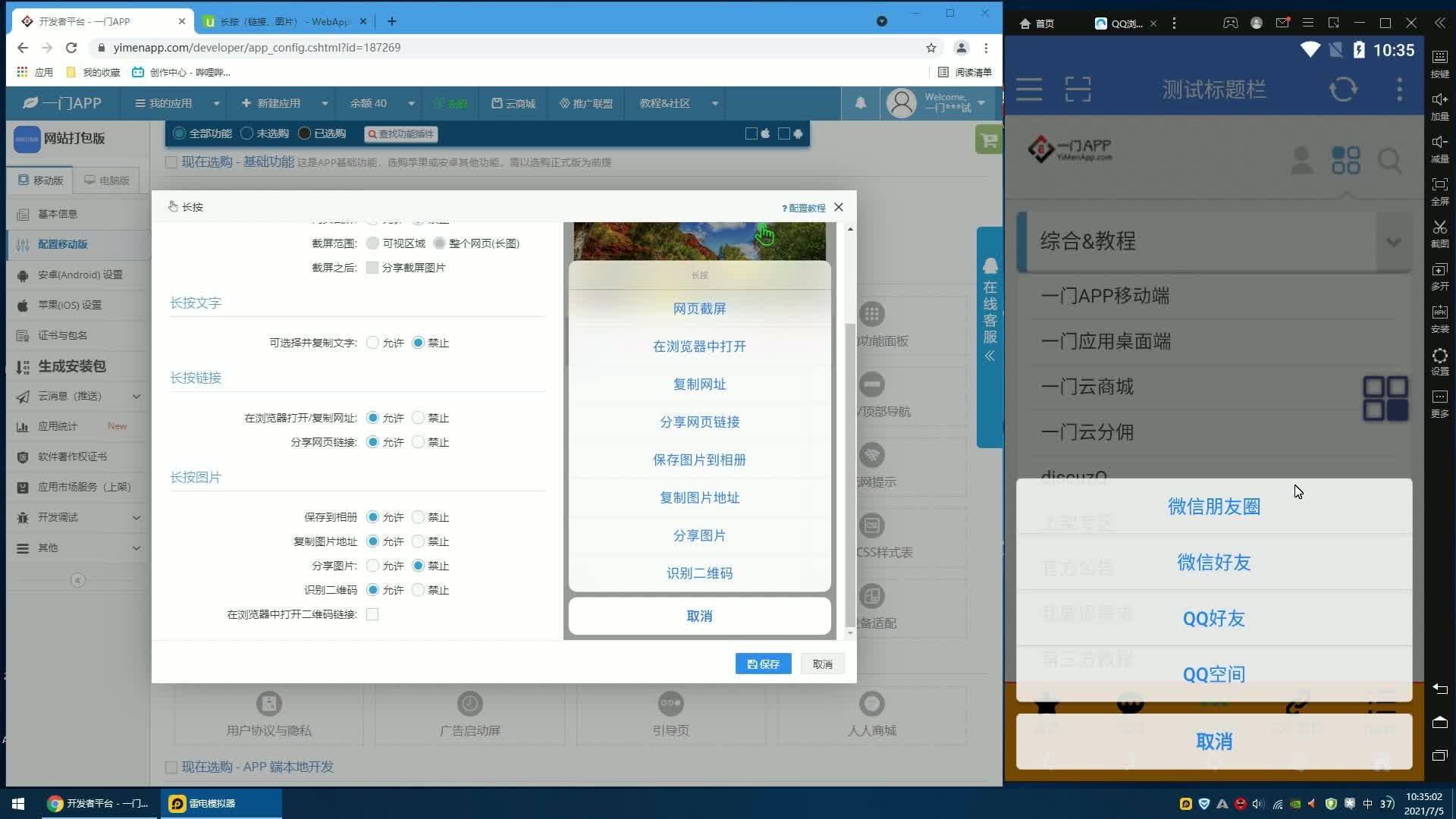
Task: Allow selecting and copying long-press text
Action: [x=372, y=343]
